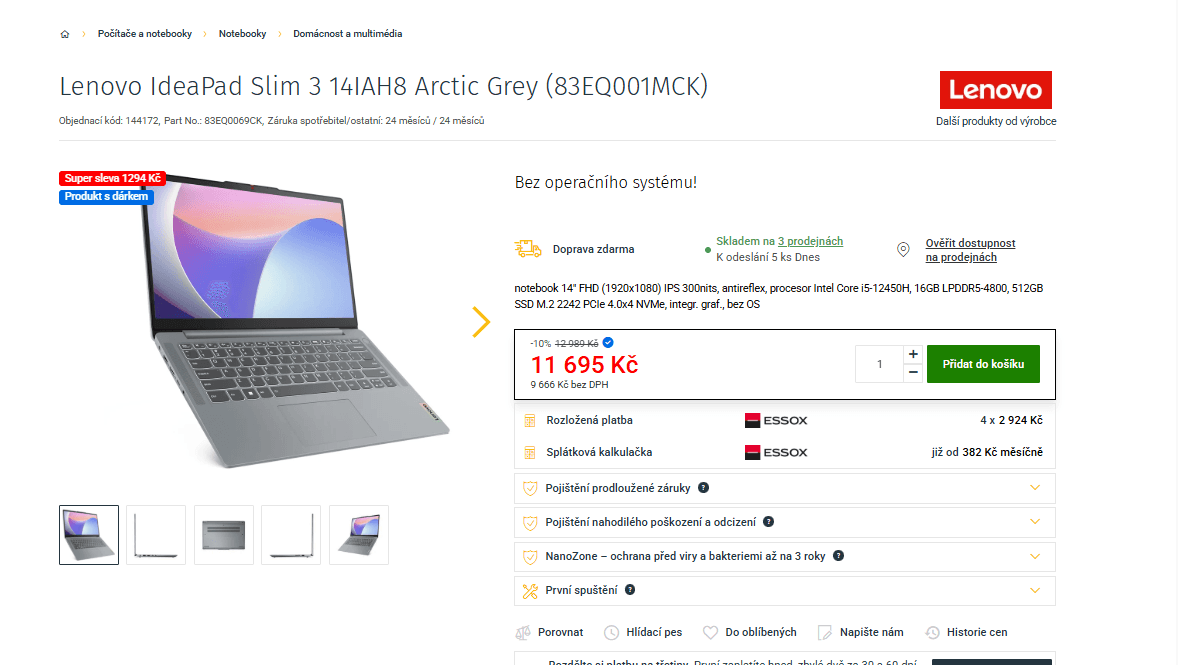This screenshot has height=665, width=1178.
Task: Decrease quantity with the minus button
Action: point(913,373)
